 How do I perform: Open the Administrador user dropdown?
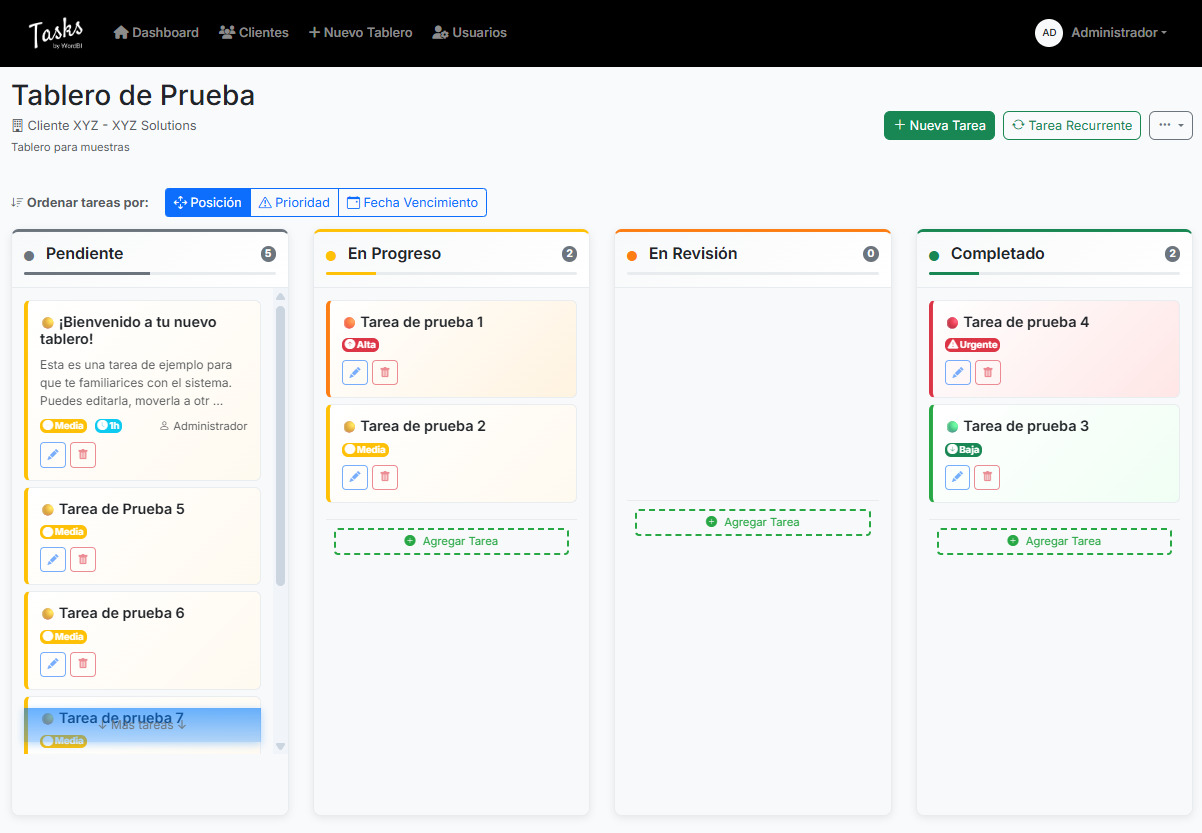[1118, 33]
